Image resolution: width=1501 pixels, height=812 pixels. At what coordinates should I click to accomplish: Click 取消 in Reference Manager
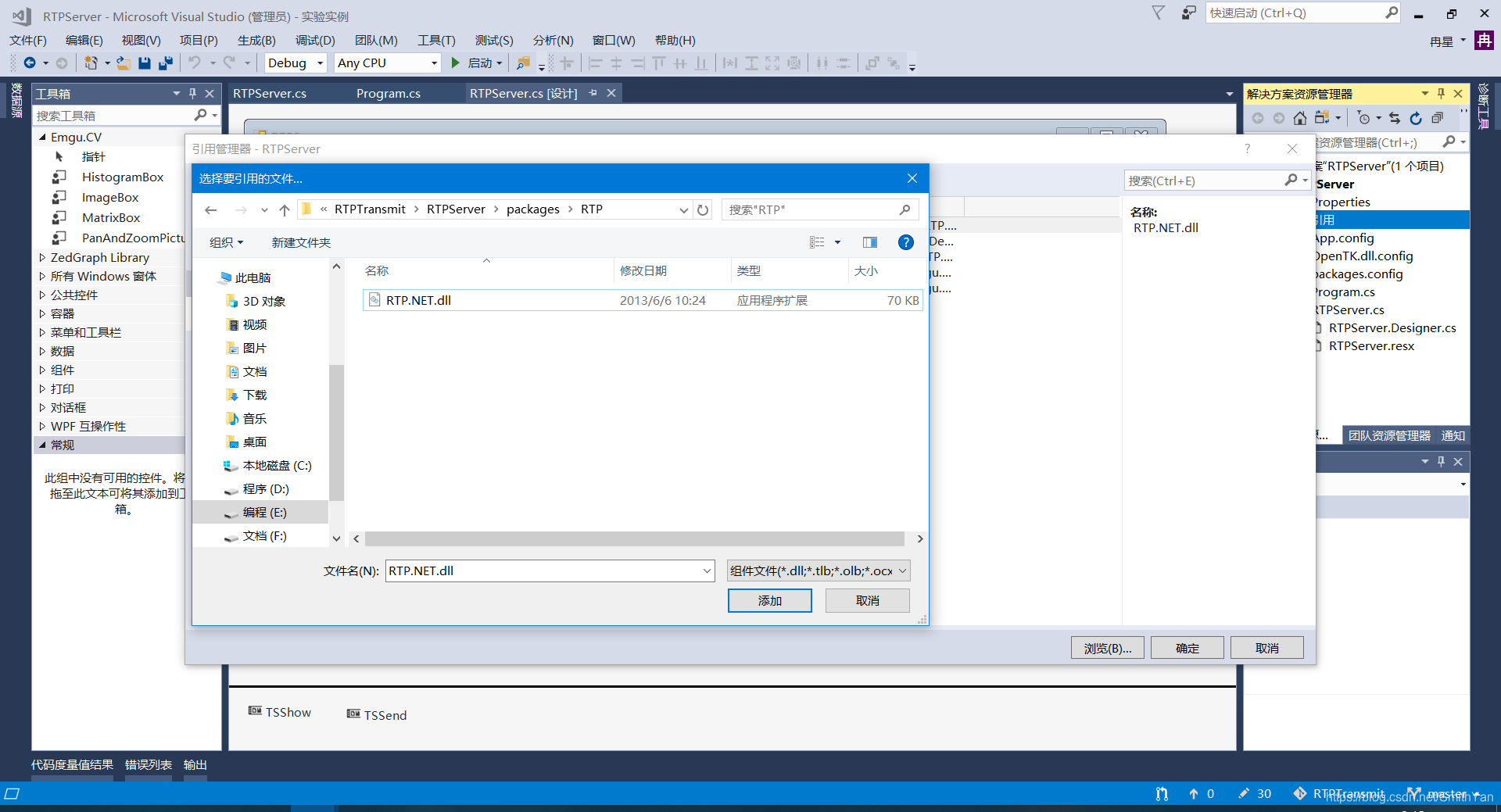(1267, 648)
